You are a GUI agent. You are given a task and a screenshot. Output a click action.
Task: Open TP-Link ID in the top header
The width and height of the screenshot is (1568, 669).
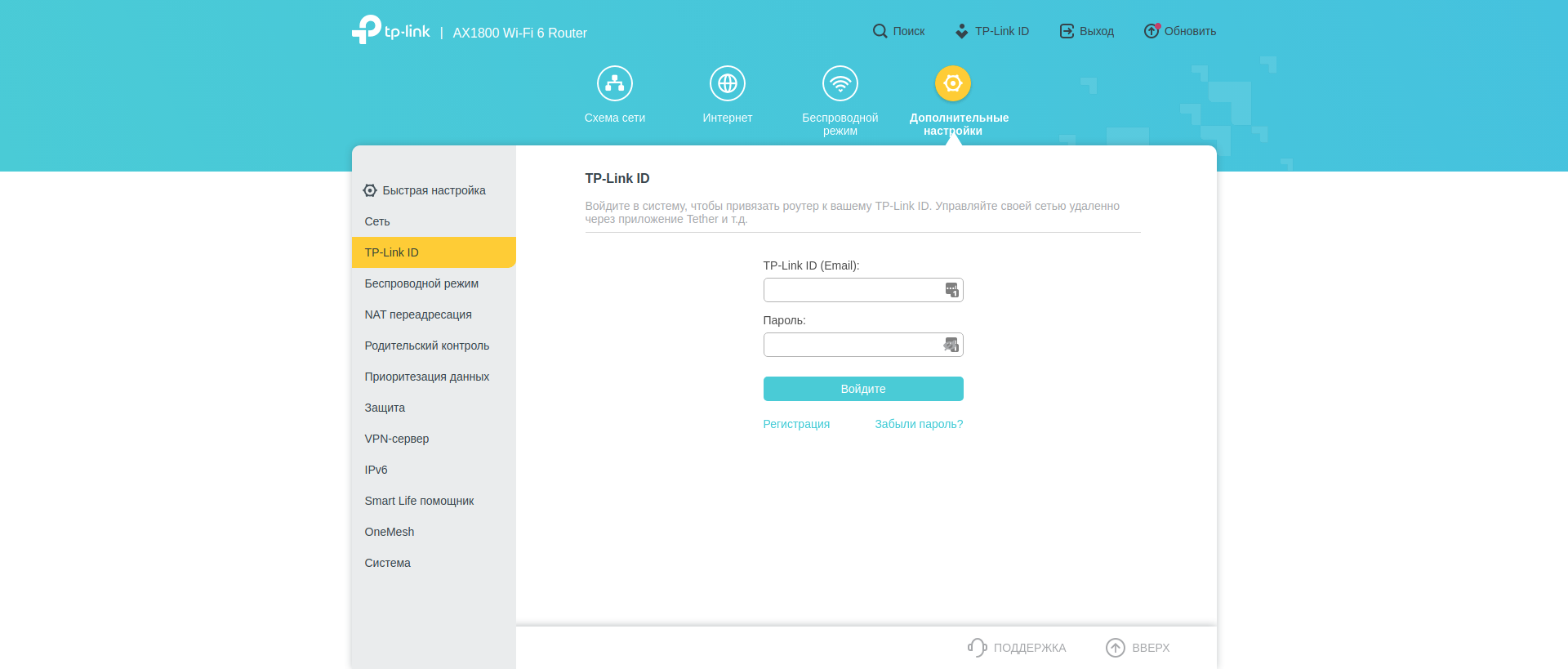[x=992, y=31]
